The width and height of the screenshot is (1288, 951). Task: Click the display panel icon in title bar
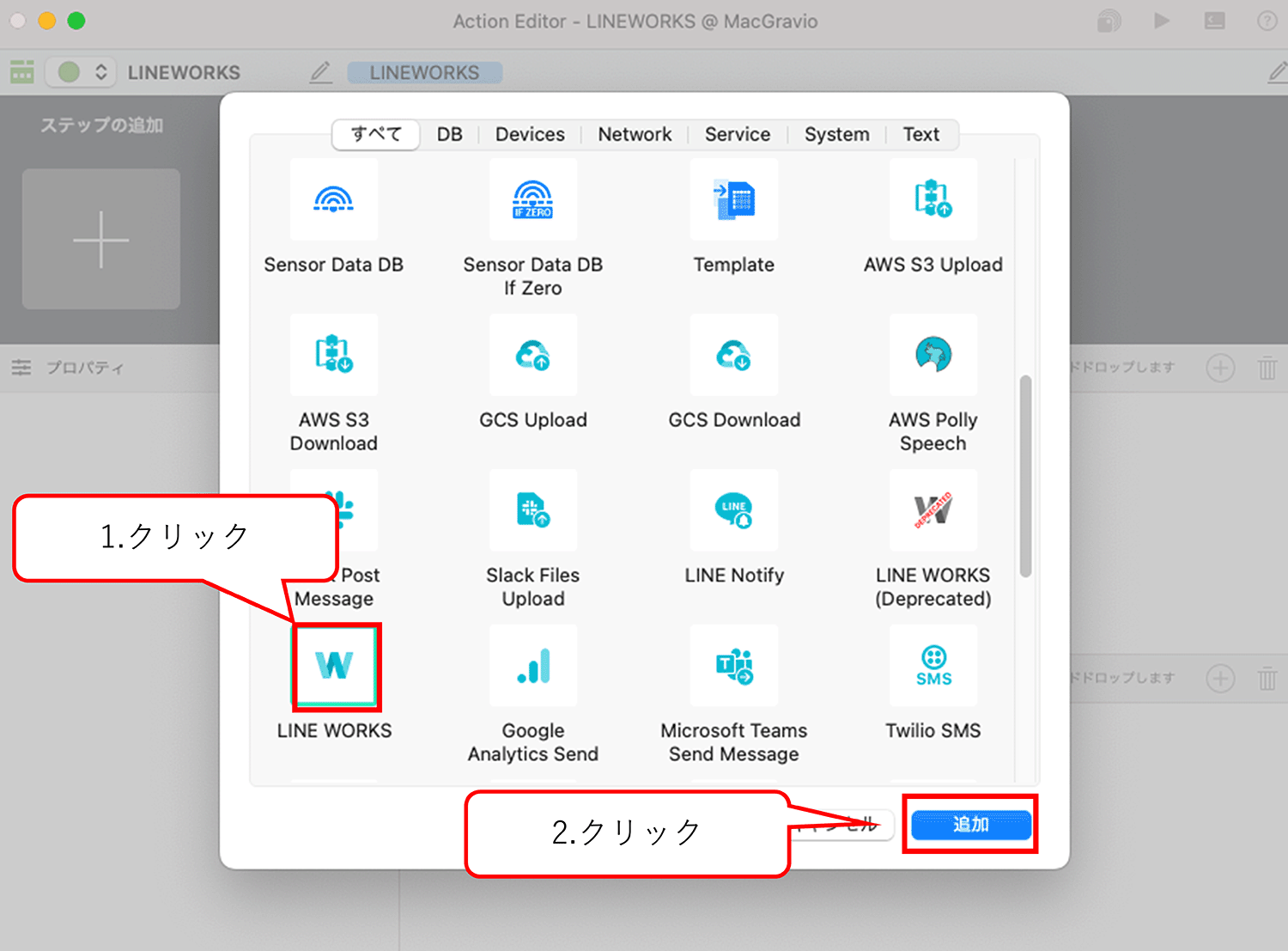tap(1214, 21)
